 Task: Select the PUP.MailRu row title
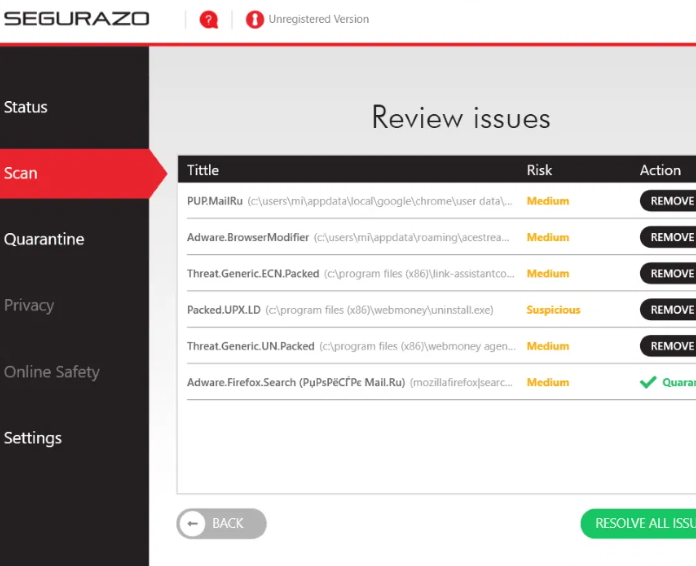(215, 201)
